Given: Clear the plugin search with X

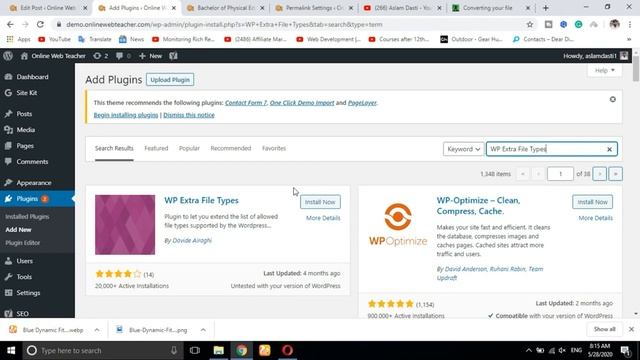Looking at the screenshot, I should pos(609,149).
